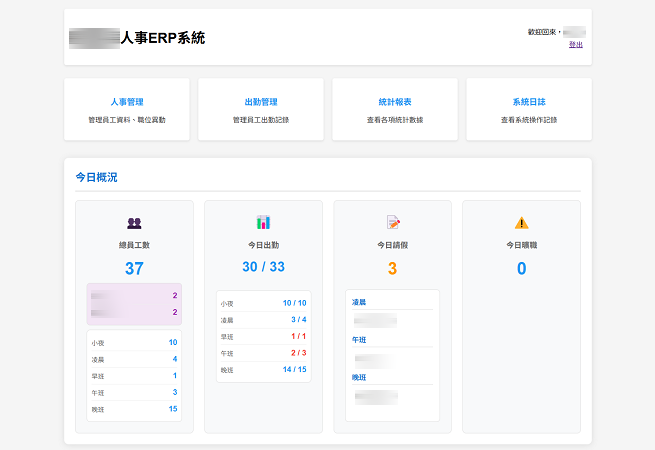
Task: Click the 午班 row with value 3
Action: click(x=134, y=392)
